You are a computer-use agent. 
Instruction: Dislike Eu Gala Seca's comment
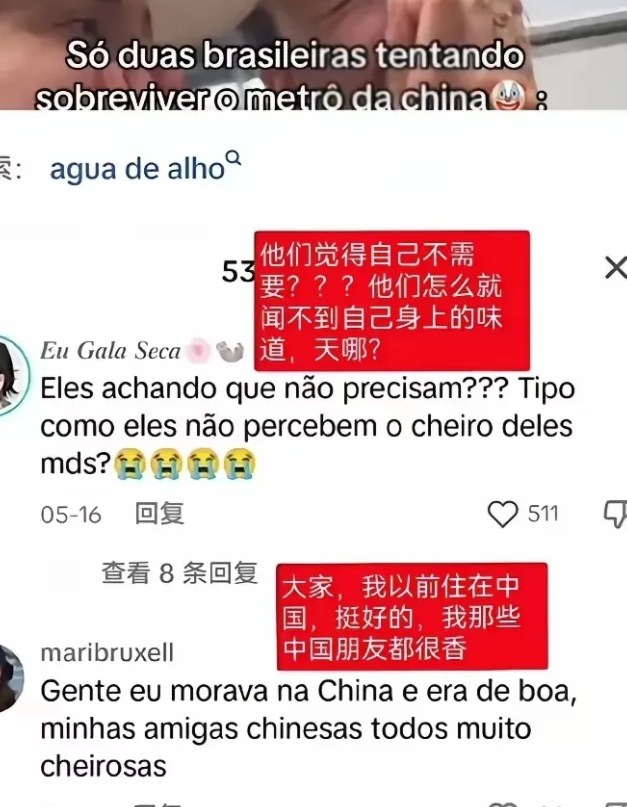pos(616,514)
